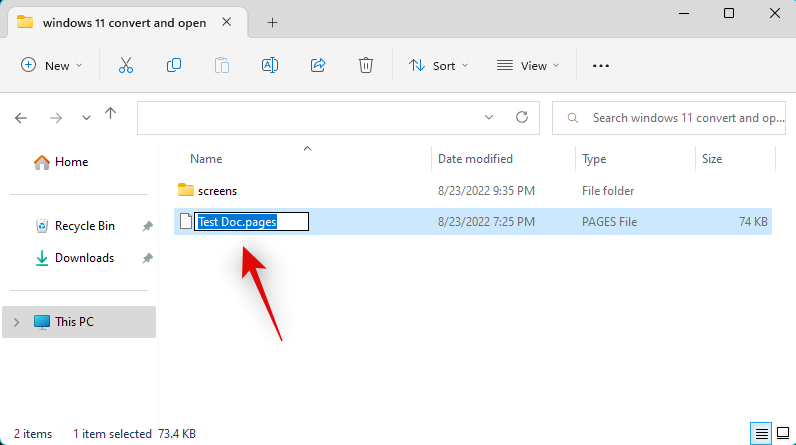796x445 pixels.
Task: Click the Refresh button beside address bar
Action: pyautogui.click(x=521, y=117)
